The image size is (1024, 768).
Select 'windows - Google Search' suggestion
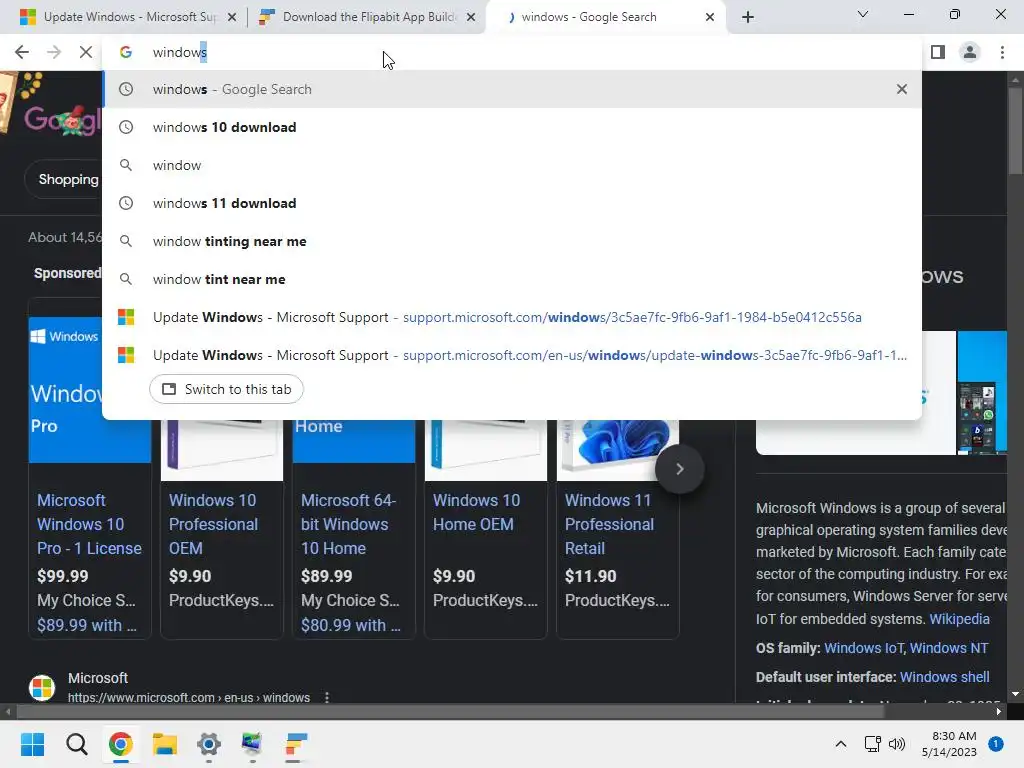coord(512,89)
